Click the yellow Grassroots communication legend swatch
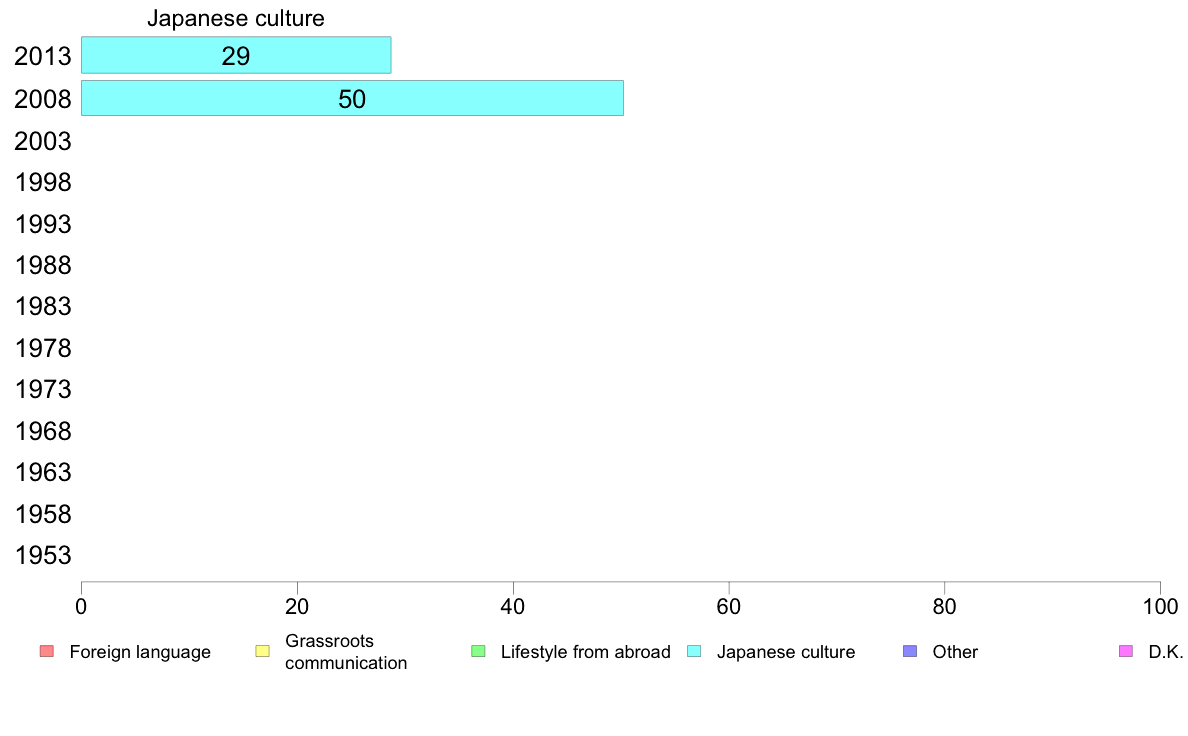Image resolution: width=1188 pixels, height=736 pixels. coord(263,651)
